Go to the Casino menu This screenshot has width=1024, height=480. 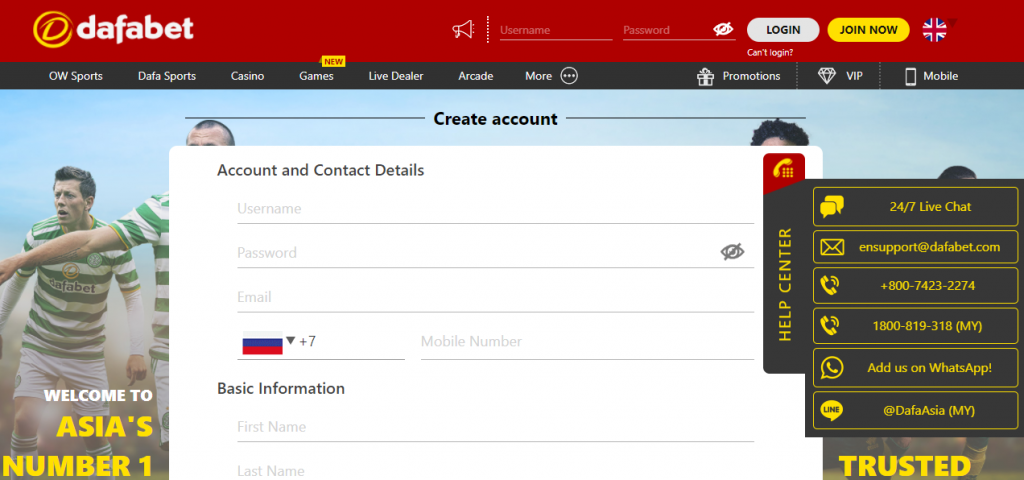(x=248, y=76)
